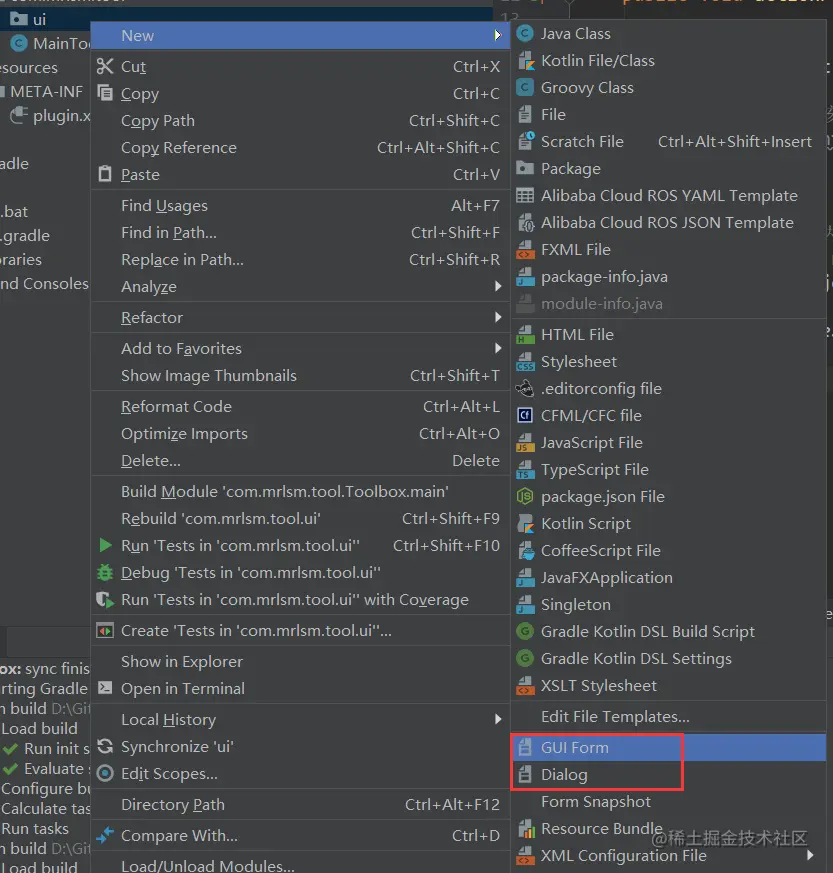Click the Alibaba Cloud ROS JSON Template icon

click(525, 223)
